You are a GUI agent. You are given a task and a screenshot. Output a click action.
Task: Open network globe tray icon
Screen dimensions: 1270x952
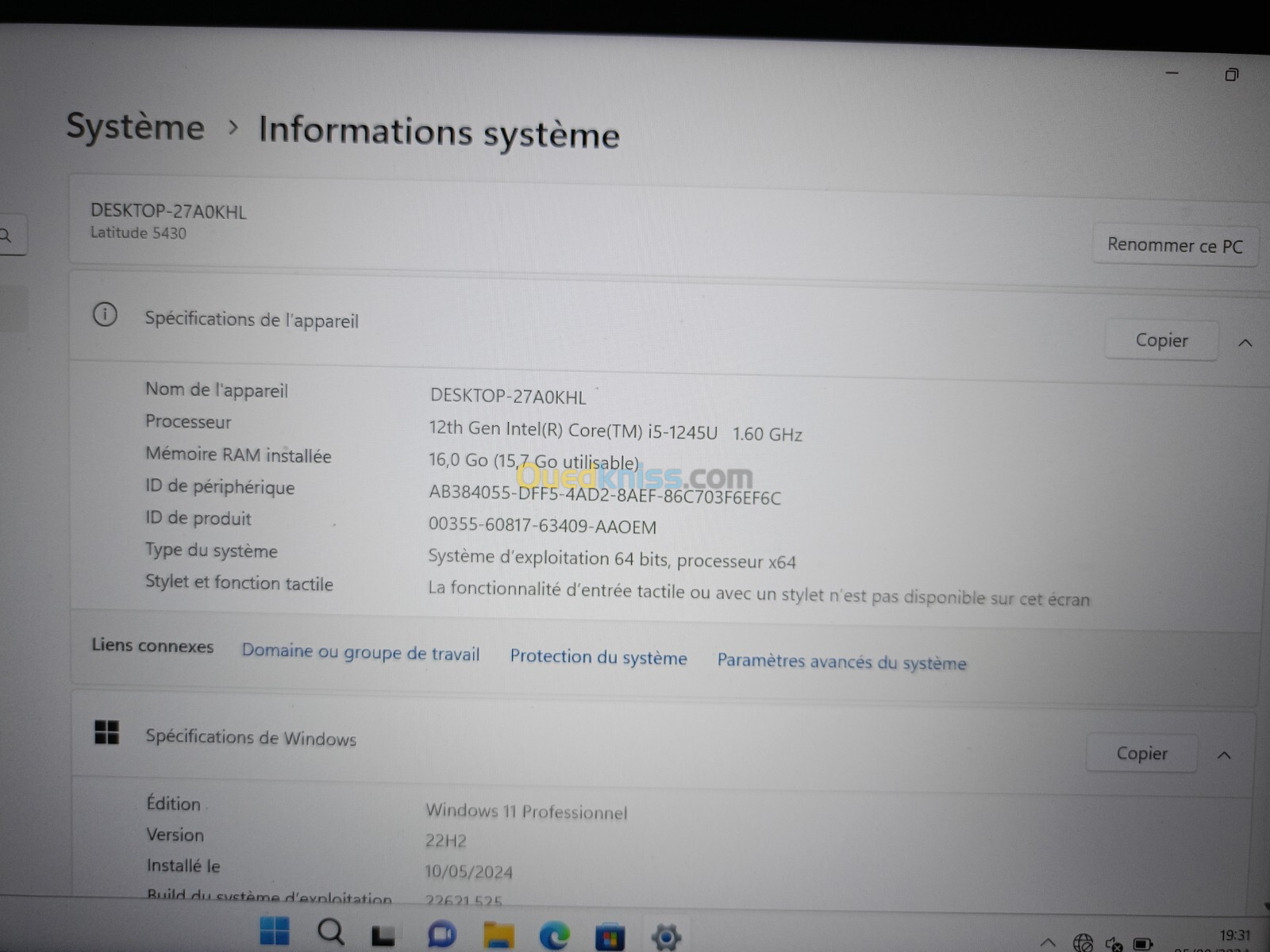pos(1083,942)
